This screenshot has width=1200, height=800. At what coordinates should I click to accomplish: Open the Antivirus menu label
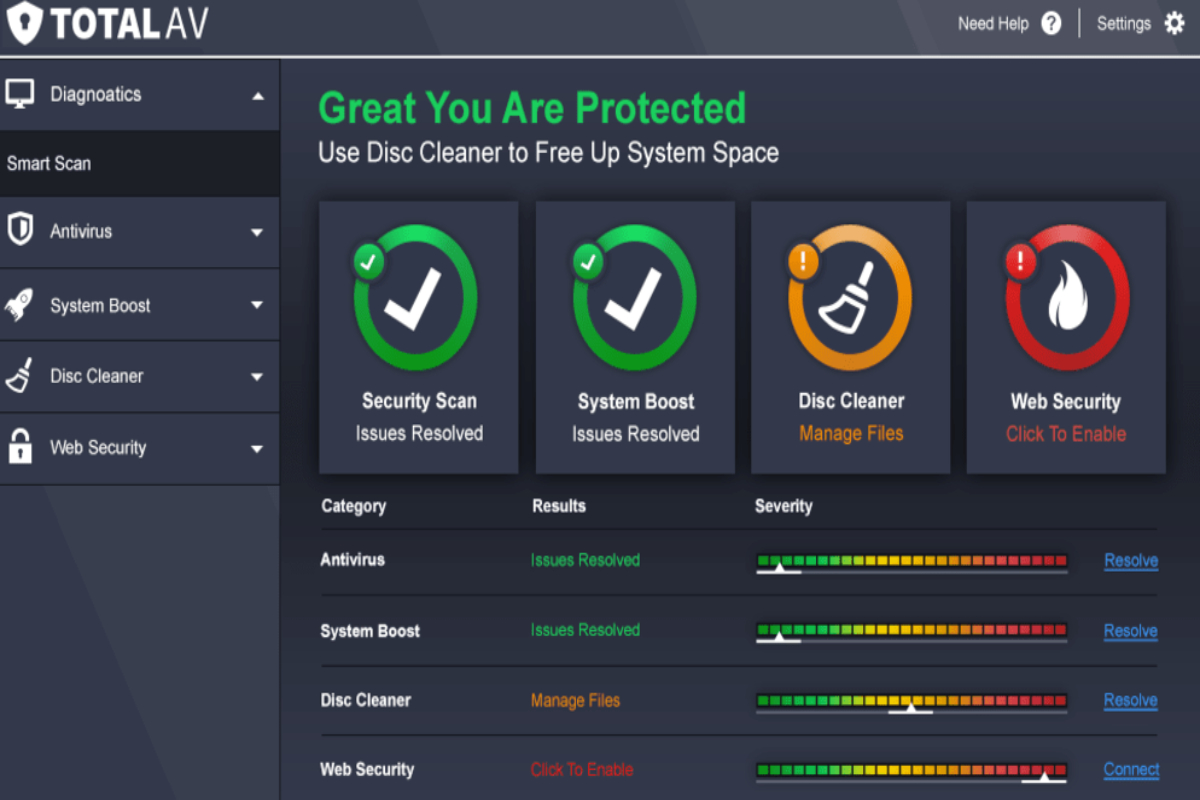click(x=81, y=231)
